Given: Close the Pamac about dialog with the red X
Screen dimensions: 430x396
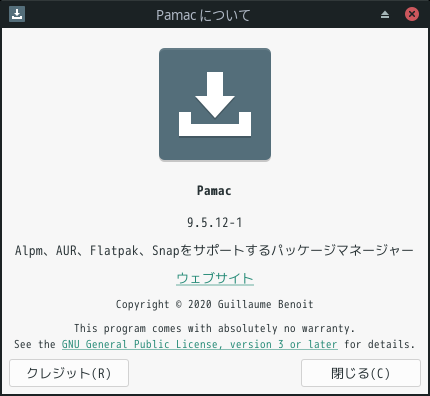Looking at the screenshot, I should (412, 14).
